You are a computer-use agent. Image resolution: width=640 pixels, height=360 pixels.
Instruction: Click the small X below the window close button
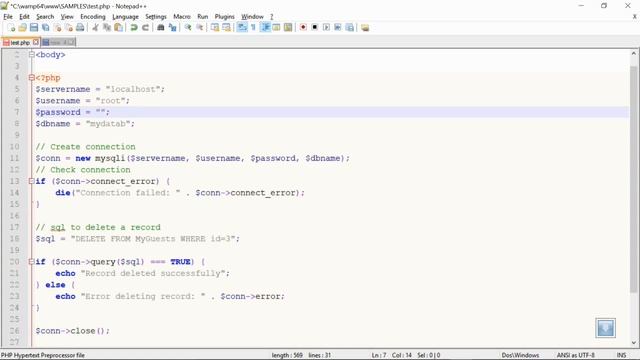pyautogui.click(x=635, y=17)
